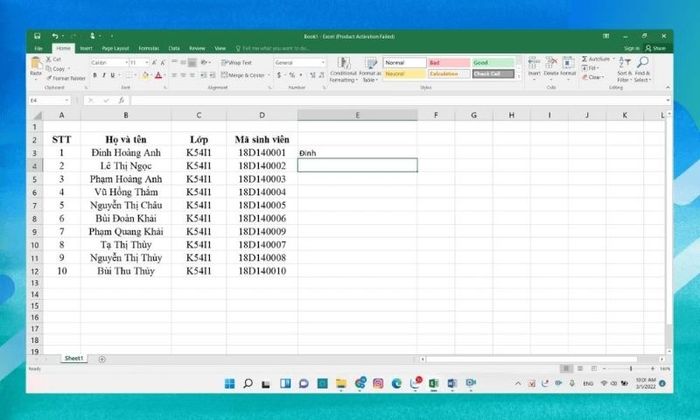
Task: Apply the Bad cell style
Action: coord(449,62)
